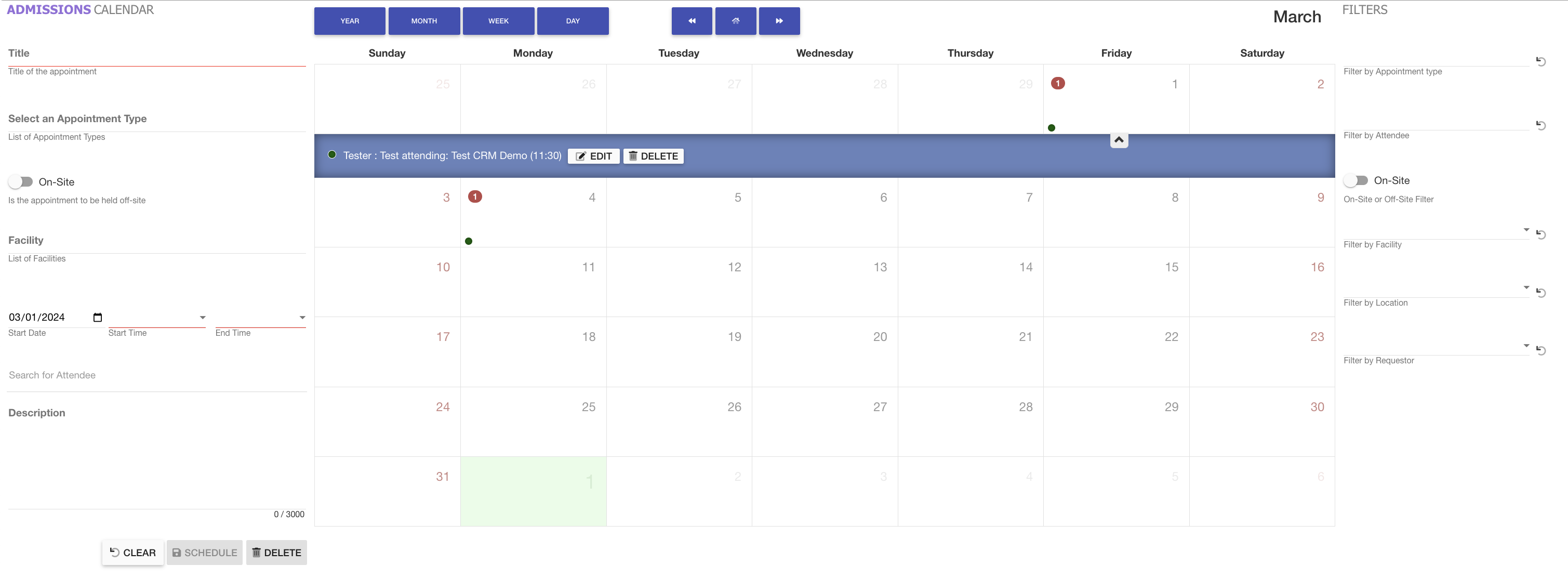Click the red badge on Friday March 1
This screenshot has width=1568, height=578.
[x=1057, y=84]
